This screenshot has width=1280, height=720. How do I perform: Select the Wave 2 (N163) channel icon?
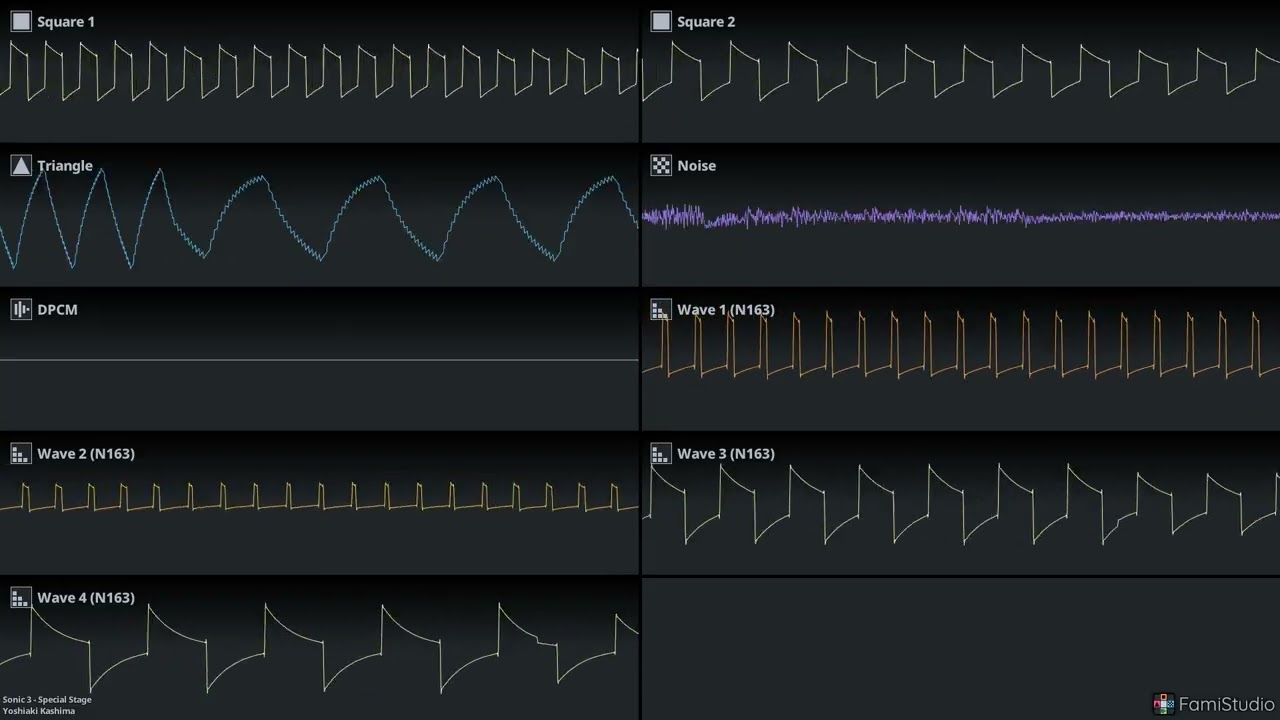(21, 454)
